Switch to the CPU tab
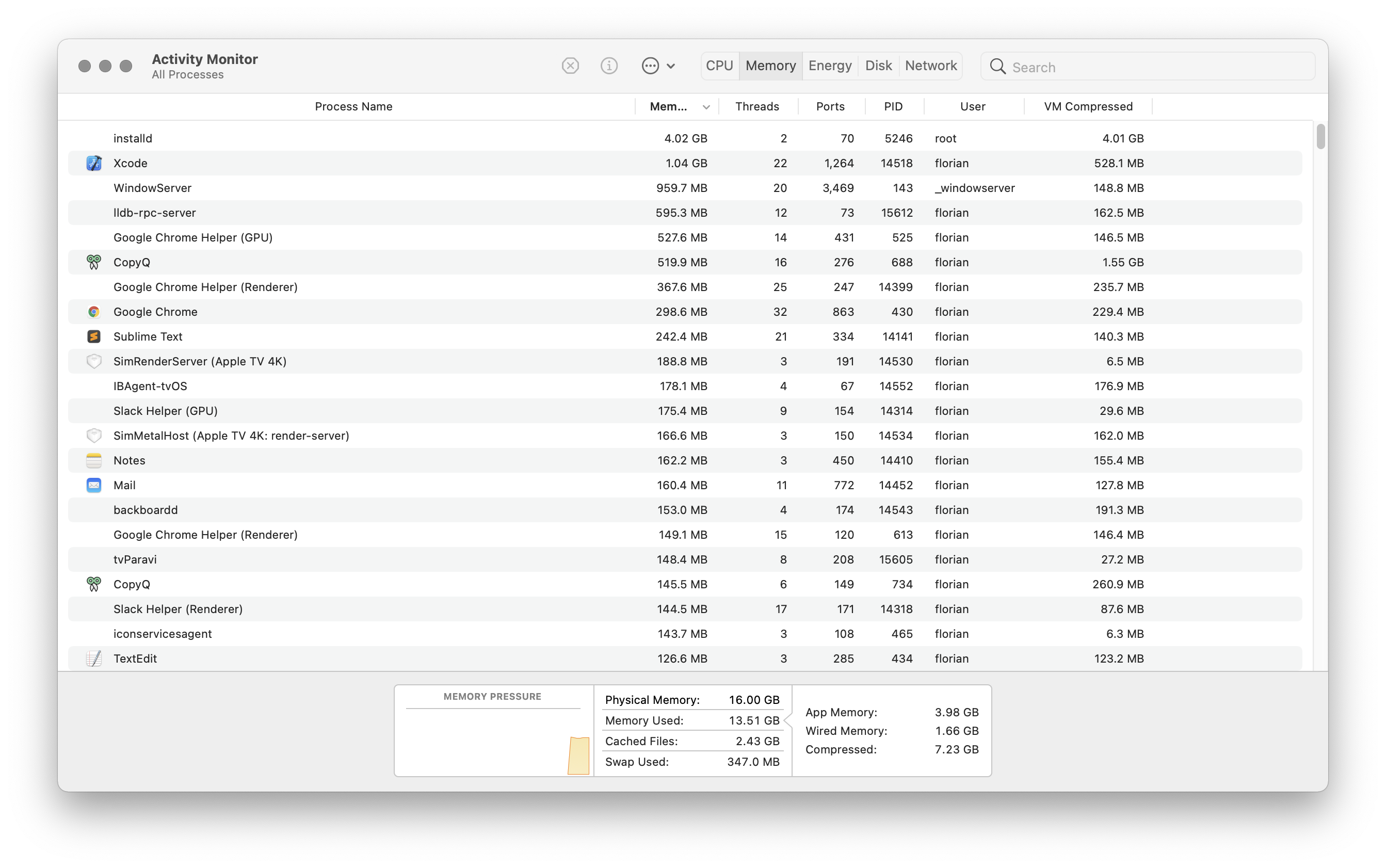 point(719,66)
